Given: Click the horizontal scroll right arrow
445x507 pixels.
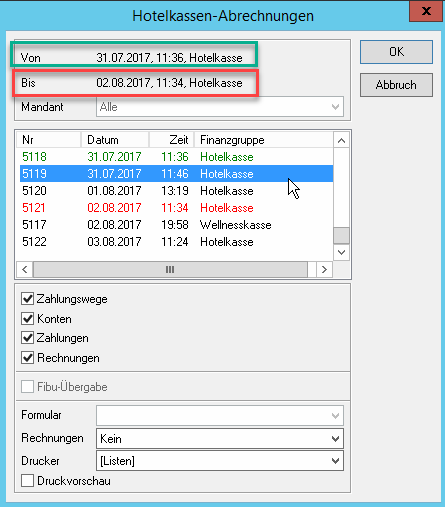Looking at the screenshot, I should pyautogui.click(x=324, y=269).
